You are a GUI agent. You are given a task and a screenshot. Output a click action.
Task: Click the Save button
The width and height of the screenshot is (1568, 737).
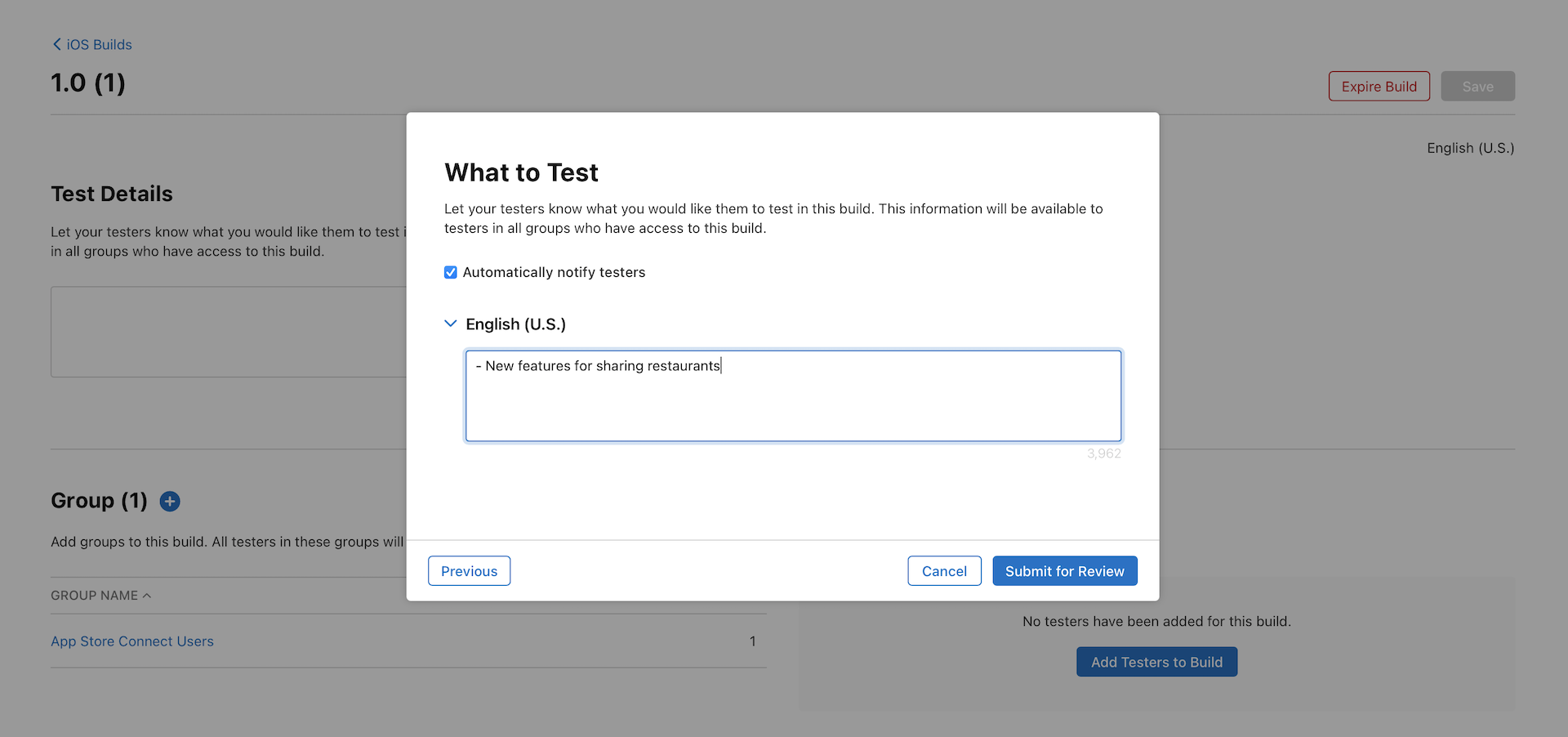pyautogui.click(x=1477, y=86)
